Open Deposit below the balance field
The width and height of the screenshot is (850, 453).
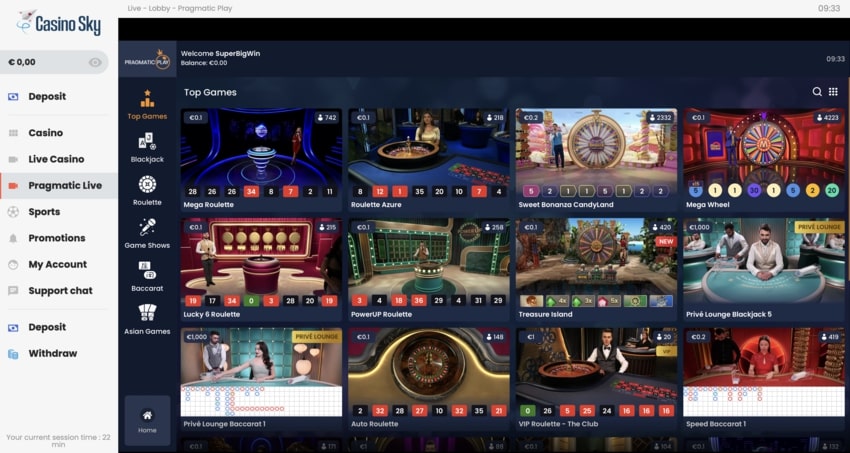tap(47, 96)
